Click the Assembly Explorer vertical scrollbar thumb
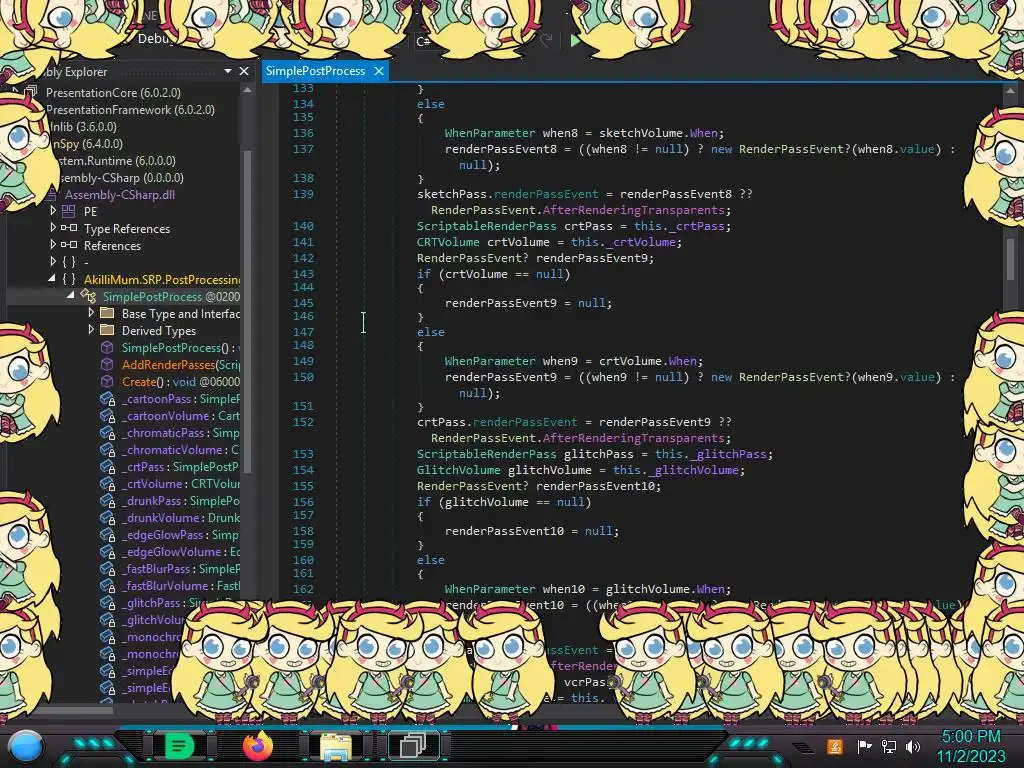The height and width of the screenshot is (768, 1024). [x=248, y=310]
